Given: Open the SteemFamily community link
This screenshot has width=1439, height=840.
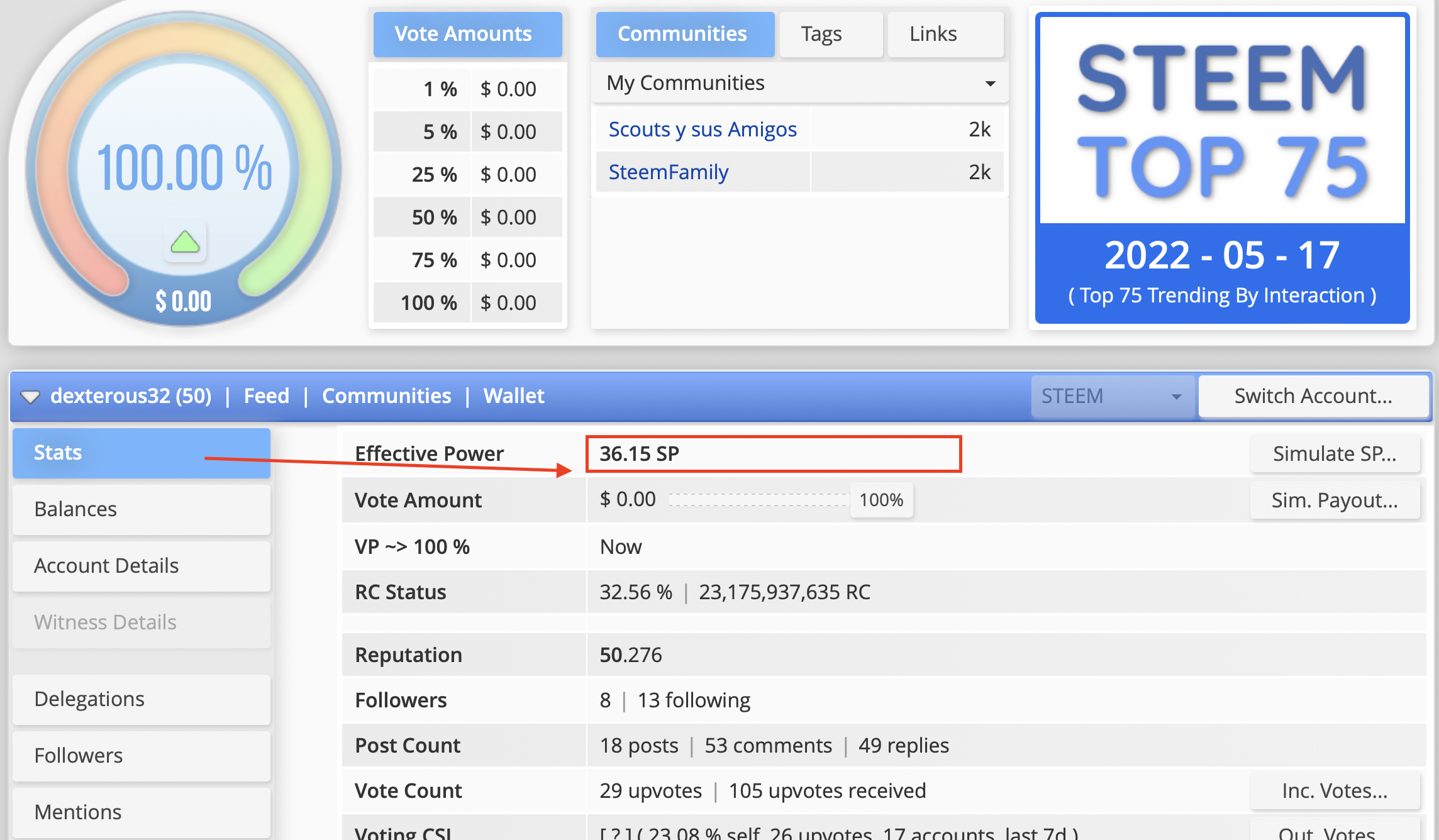Looking at the screenshot, I should click(x=669, y=172).
